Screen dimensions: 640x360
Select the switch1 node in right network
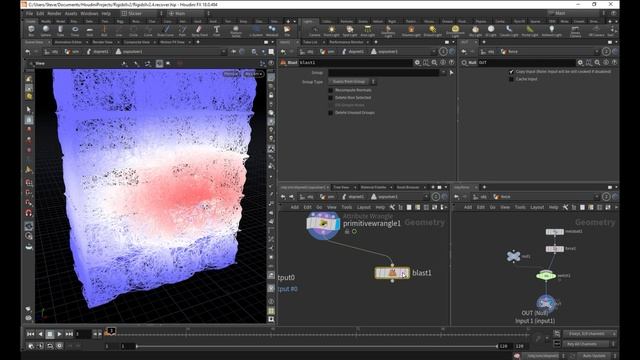(x=546, y=276)
